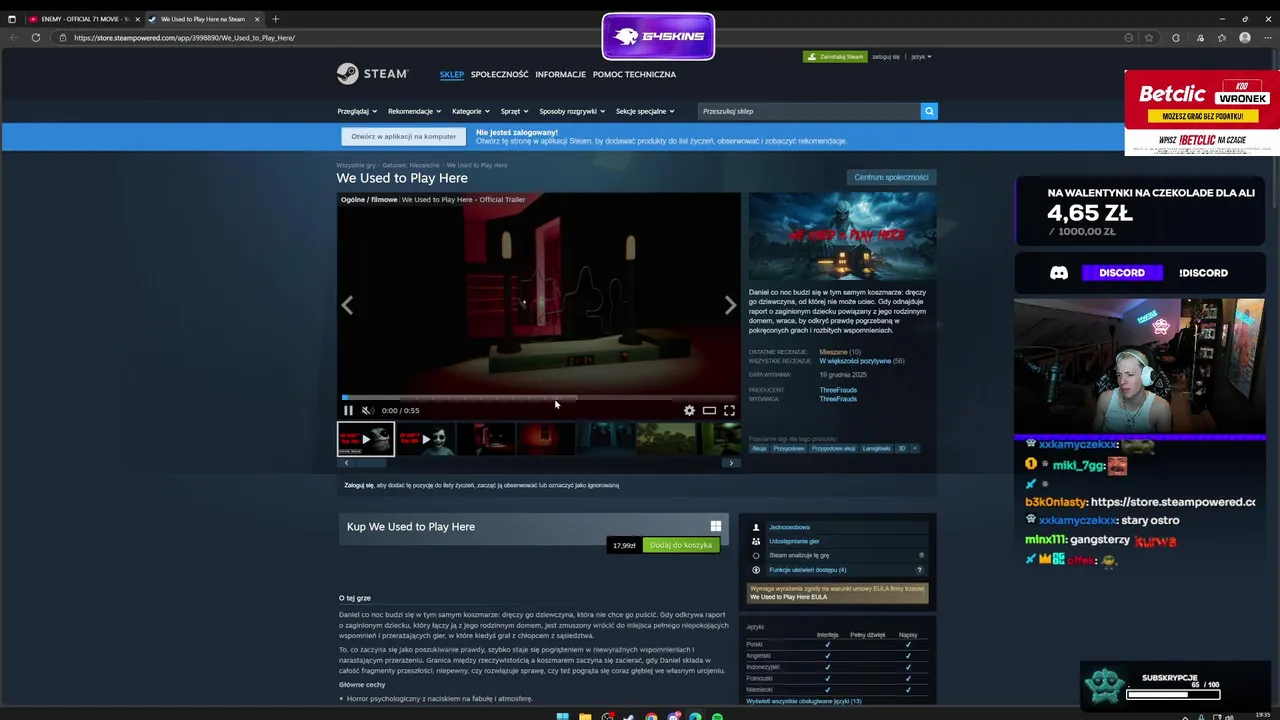Expand the Przeglądaj dropdown

(357, 111)
